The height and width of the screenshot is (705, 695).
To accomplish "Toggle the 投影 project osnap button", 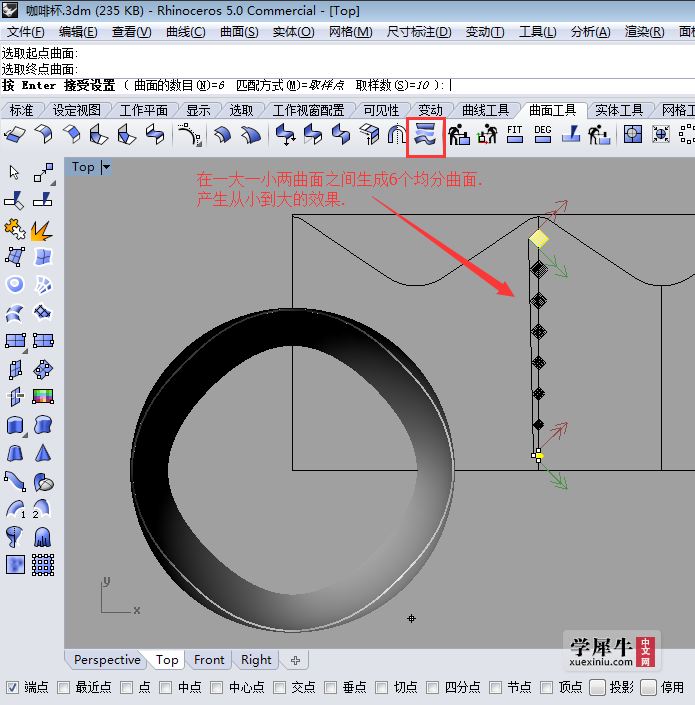I will pos(597,687).
